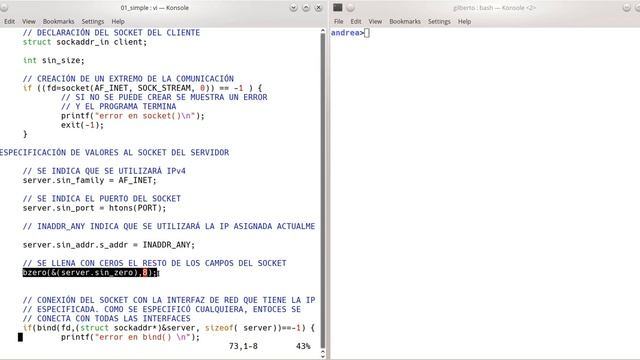Click the vi Konsole title bar text
This screenshot has height=360, width=640.
coord(154,8)
